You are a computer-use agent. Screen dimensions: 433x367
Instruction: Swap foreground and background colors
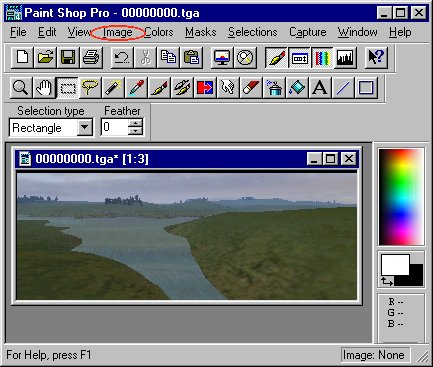[387, 282]
